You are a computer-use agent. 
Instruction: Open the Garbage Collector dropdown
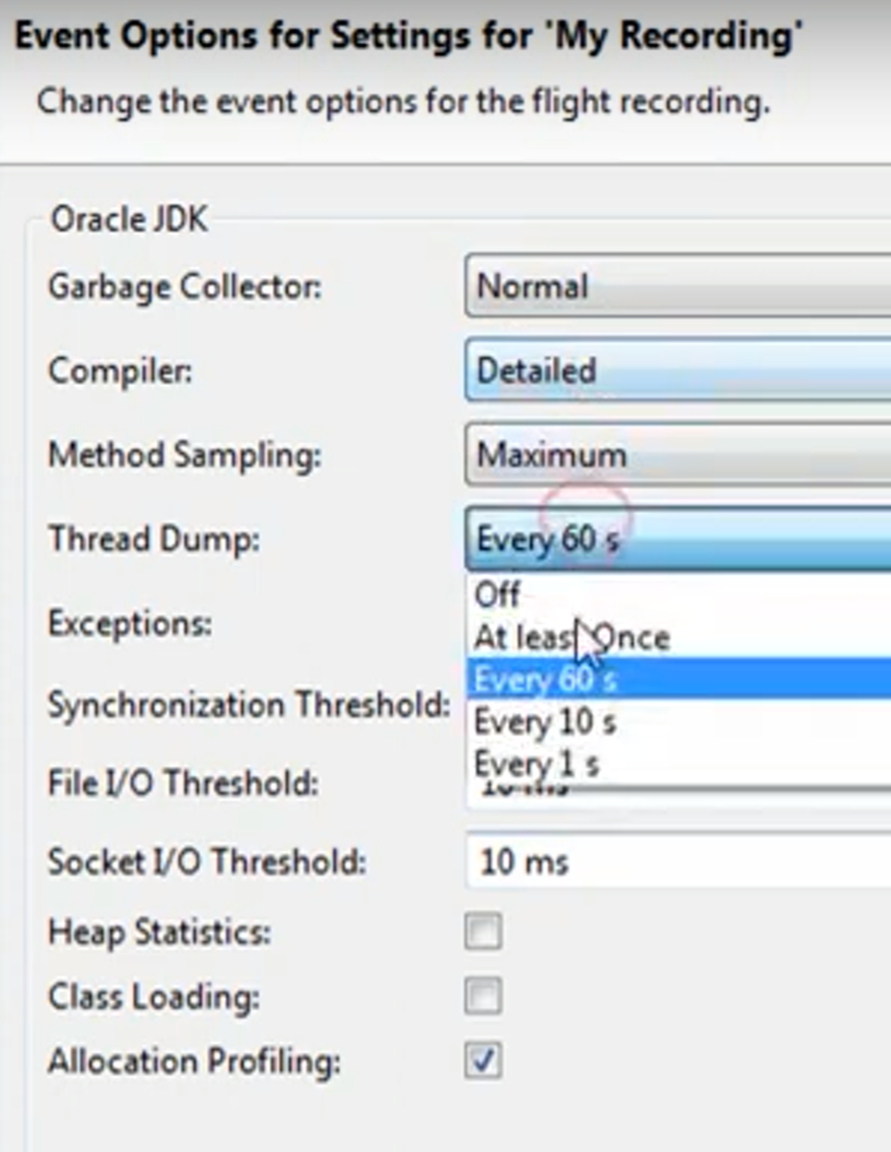676,288
